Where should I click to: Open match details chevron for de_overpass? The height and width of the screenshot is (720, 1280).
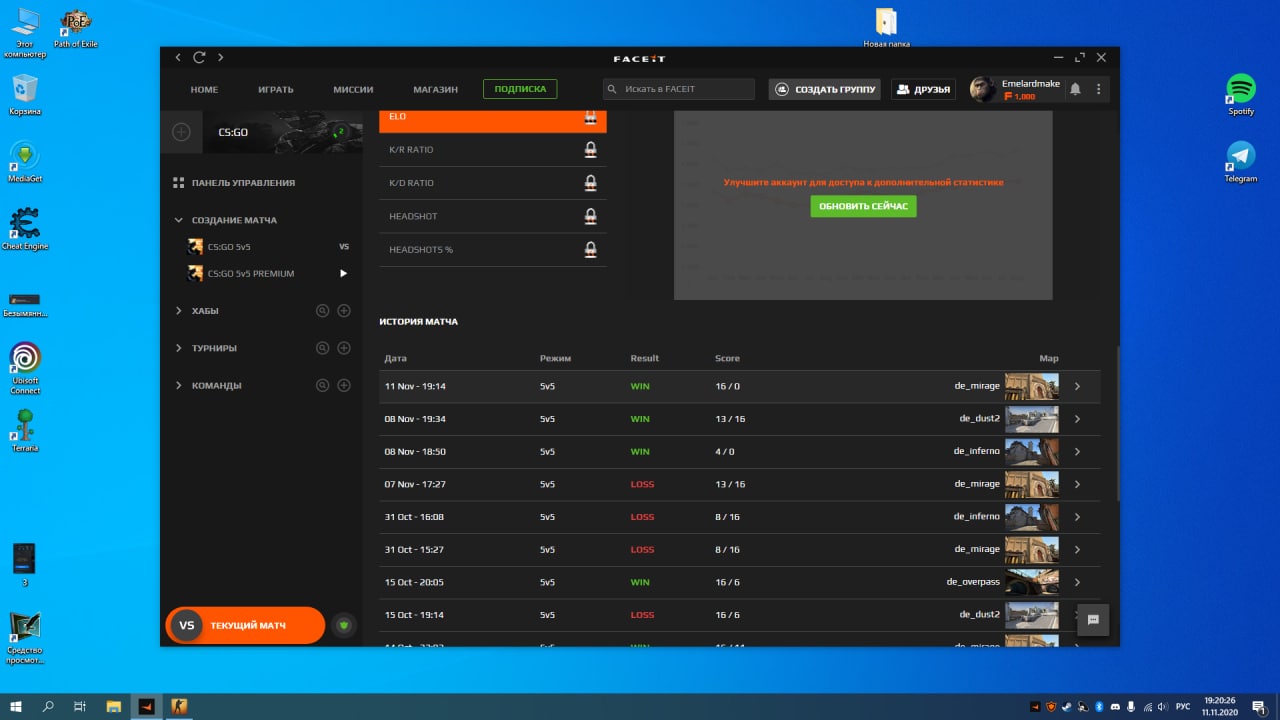pyautogui.click(x=1077, y=582)
